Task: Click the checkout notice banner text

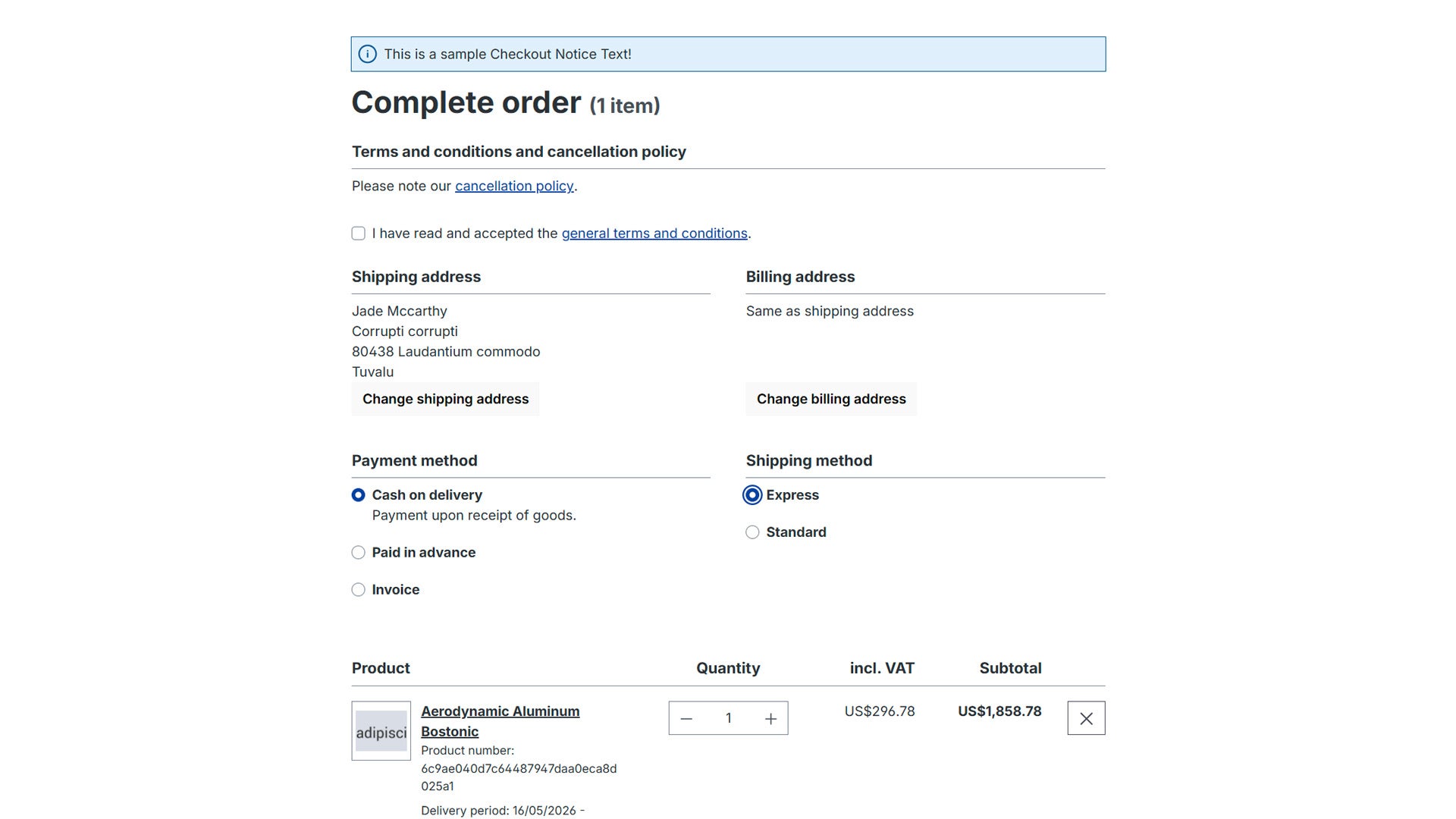Action: click(x=507, y=54)
